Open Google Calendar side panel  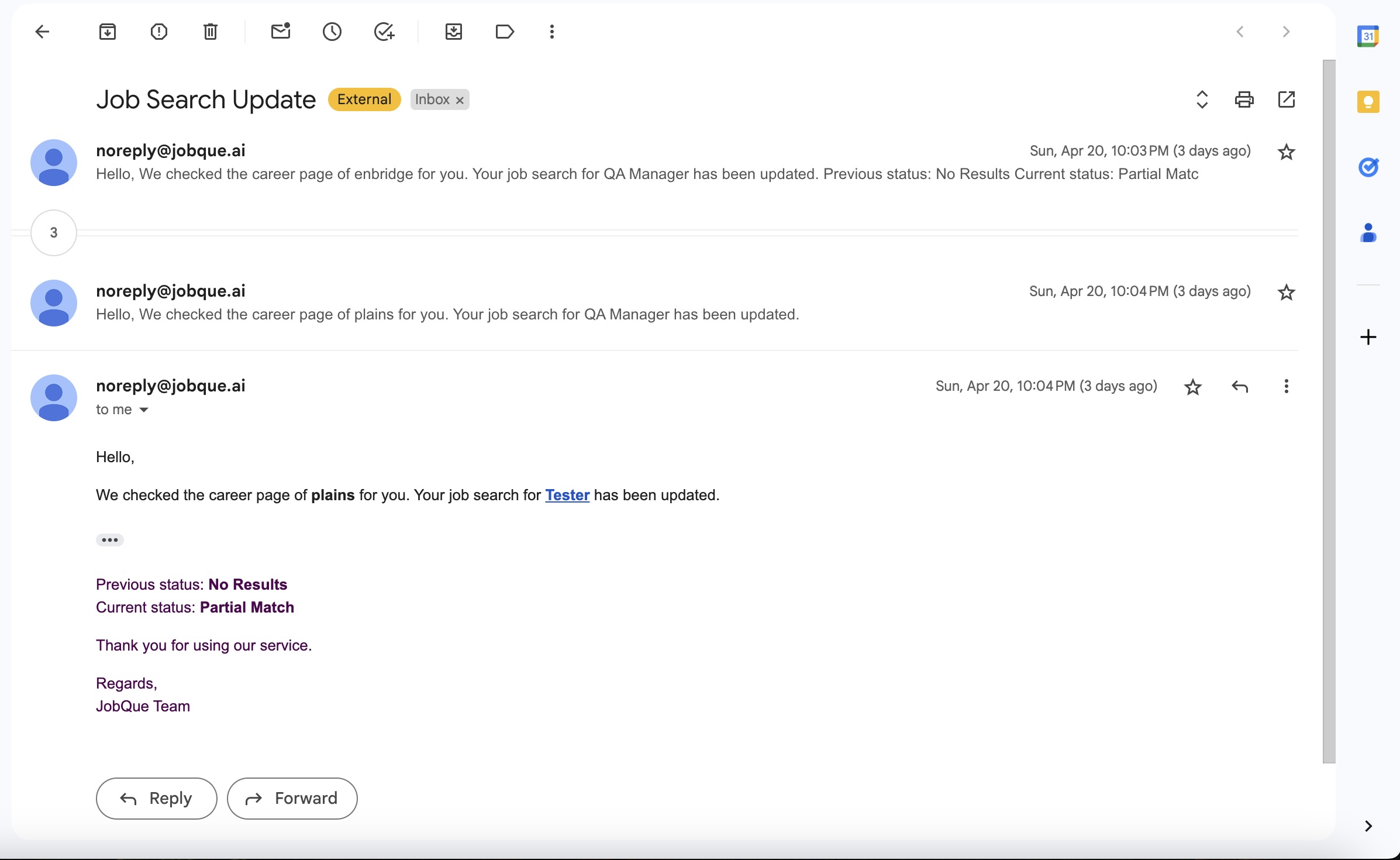[1368, 36]
